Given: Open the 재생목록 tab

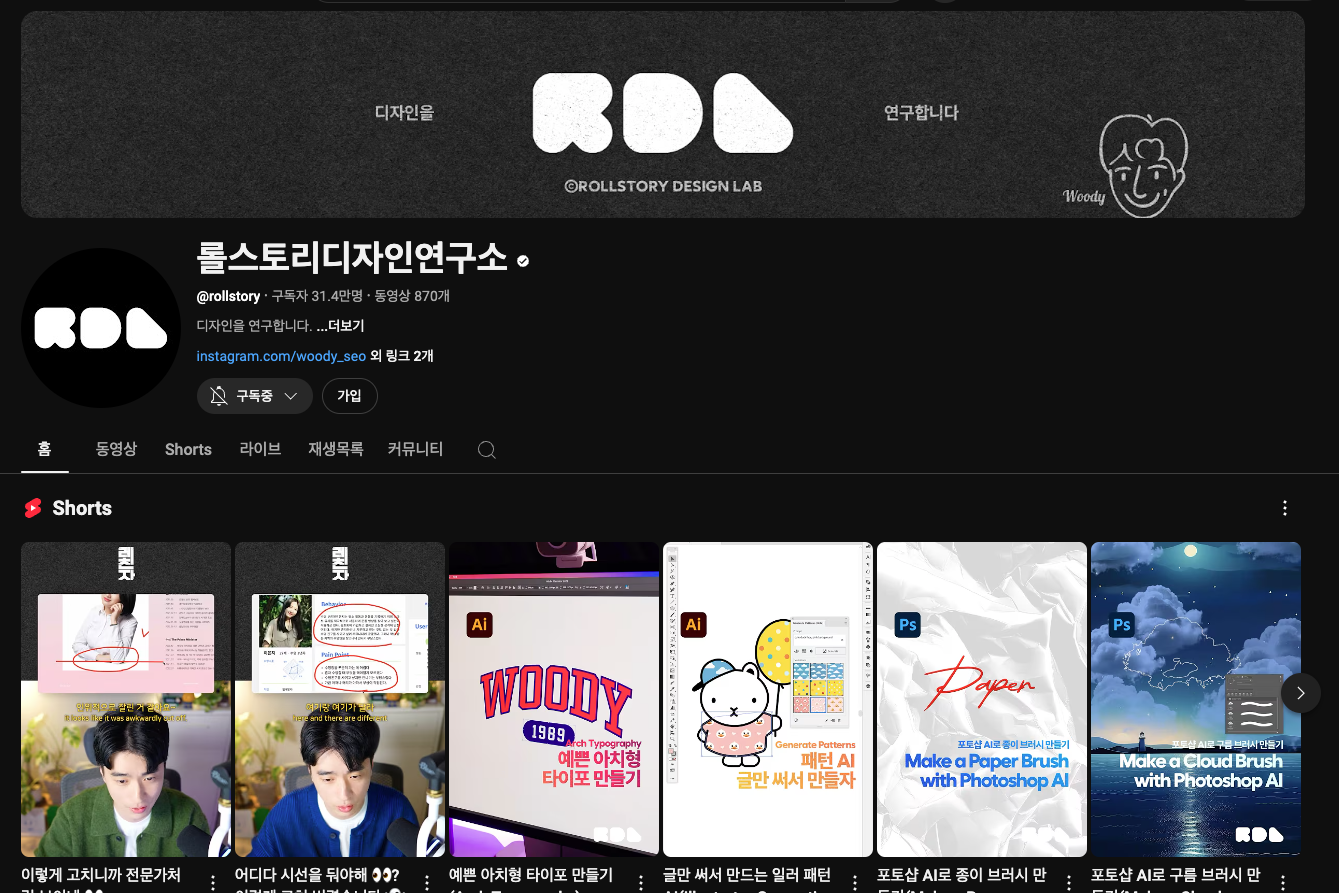Looking at the screenshot, I should (336, 449).
